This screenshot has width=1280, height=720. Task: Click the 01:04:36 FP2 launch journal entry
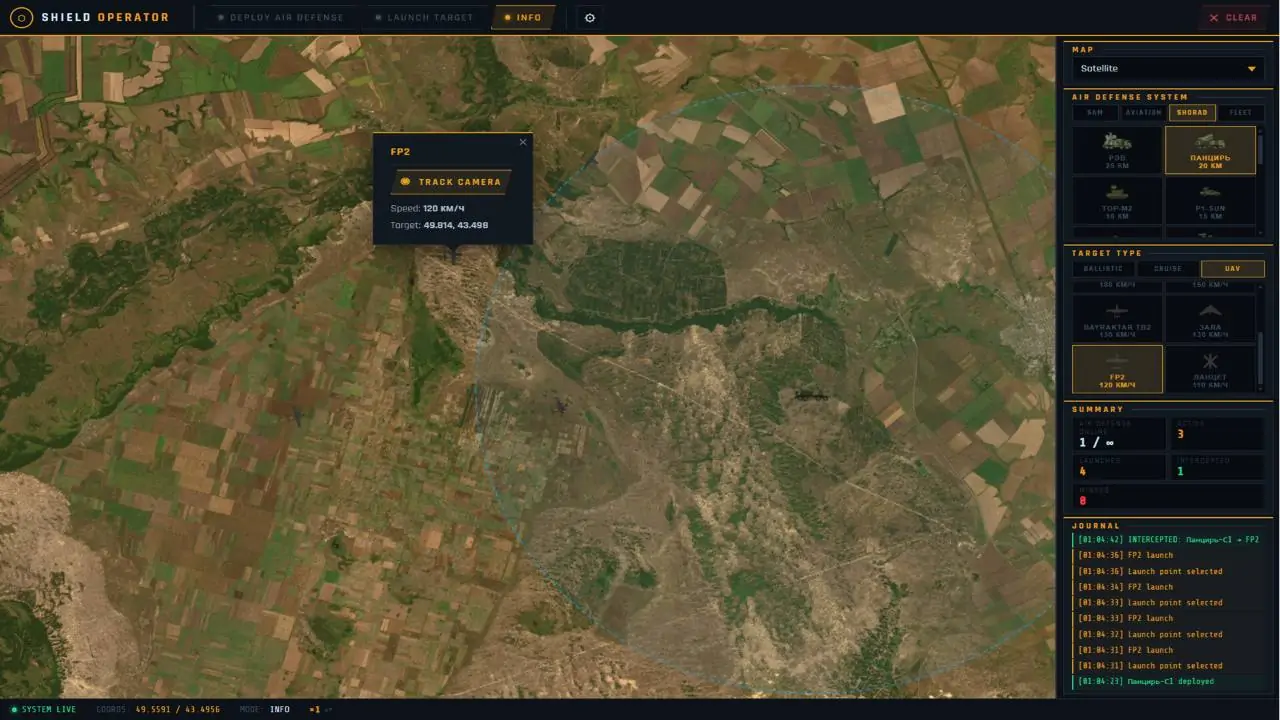[1168, 555]
